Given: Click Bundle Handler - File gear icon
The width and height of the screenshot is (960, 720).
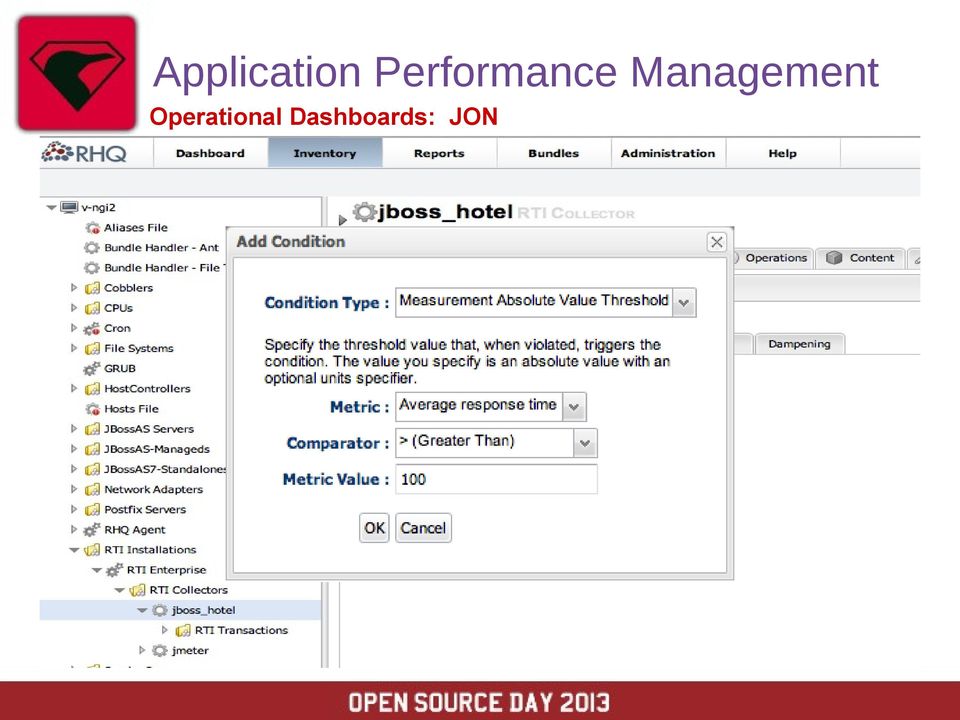Looking at the screenshot, I should click(x=92, y=268).
